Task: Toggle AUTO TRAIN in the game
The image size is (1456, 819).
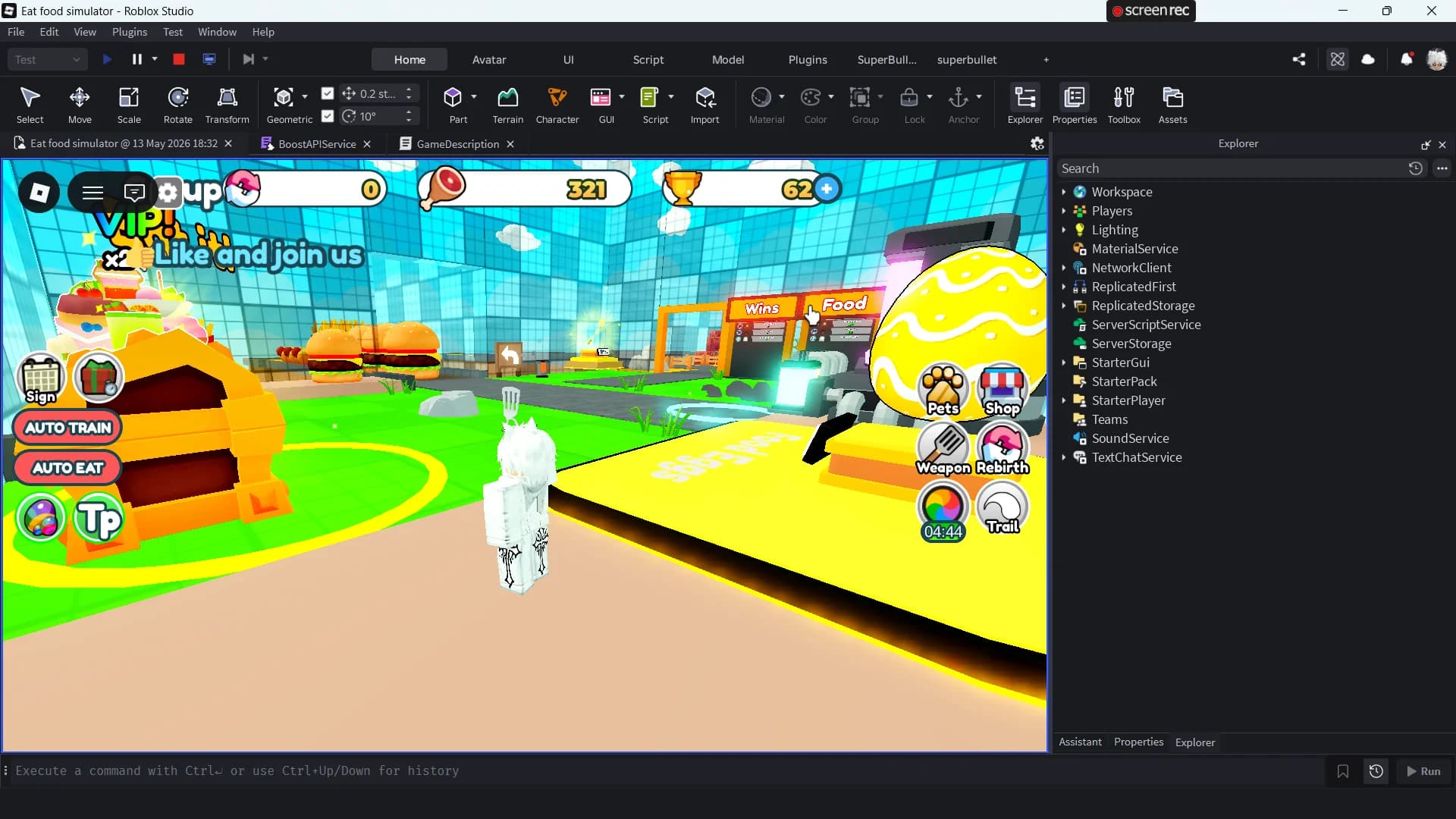Action: click(67, 428)
